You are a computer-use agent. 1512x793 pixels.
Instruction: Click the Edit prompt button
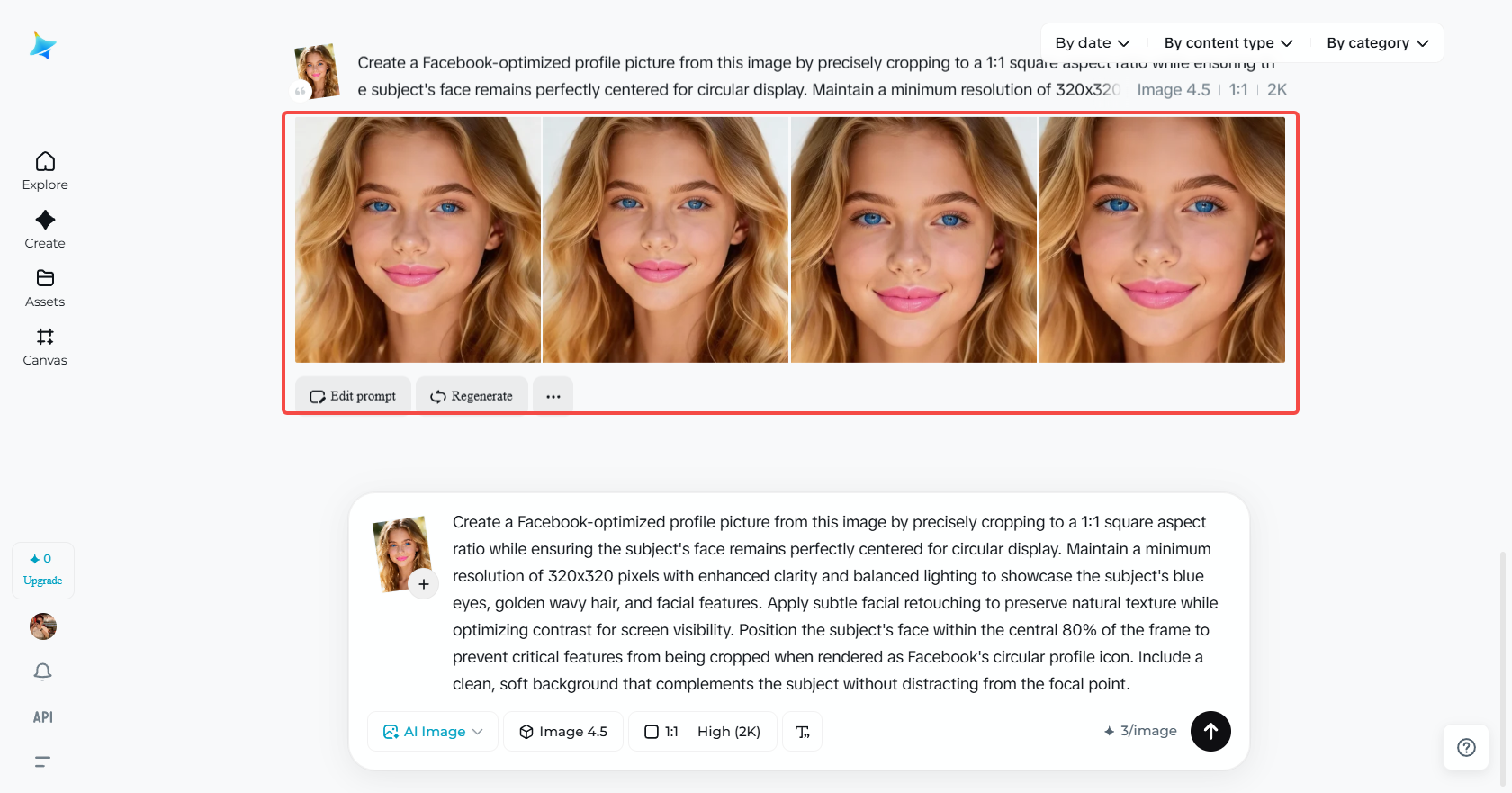[x=353, y=396]
